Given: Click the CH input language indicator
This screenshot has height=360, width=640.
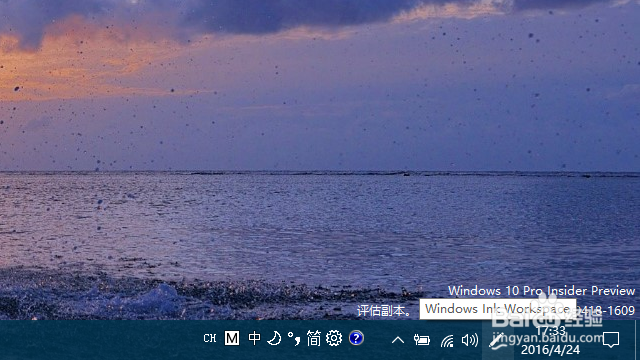Looking at the screenshot, I should click(x=209, y=338).
